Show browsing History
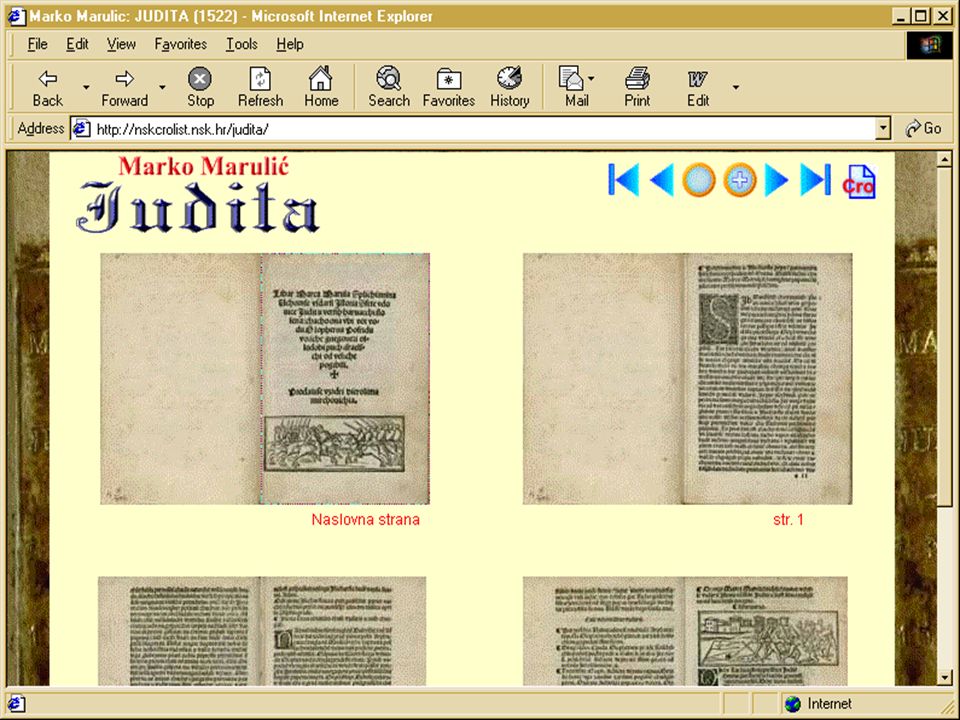960x720 pixels. coord(509,88)
